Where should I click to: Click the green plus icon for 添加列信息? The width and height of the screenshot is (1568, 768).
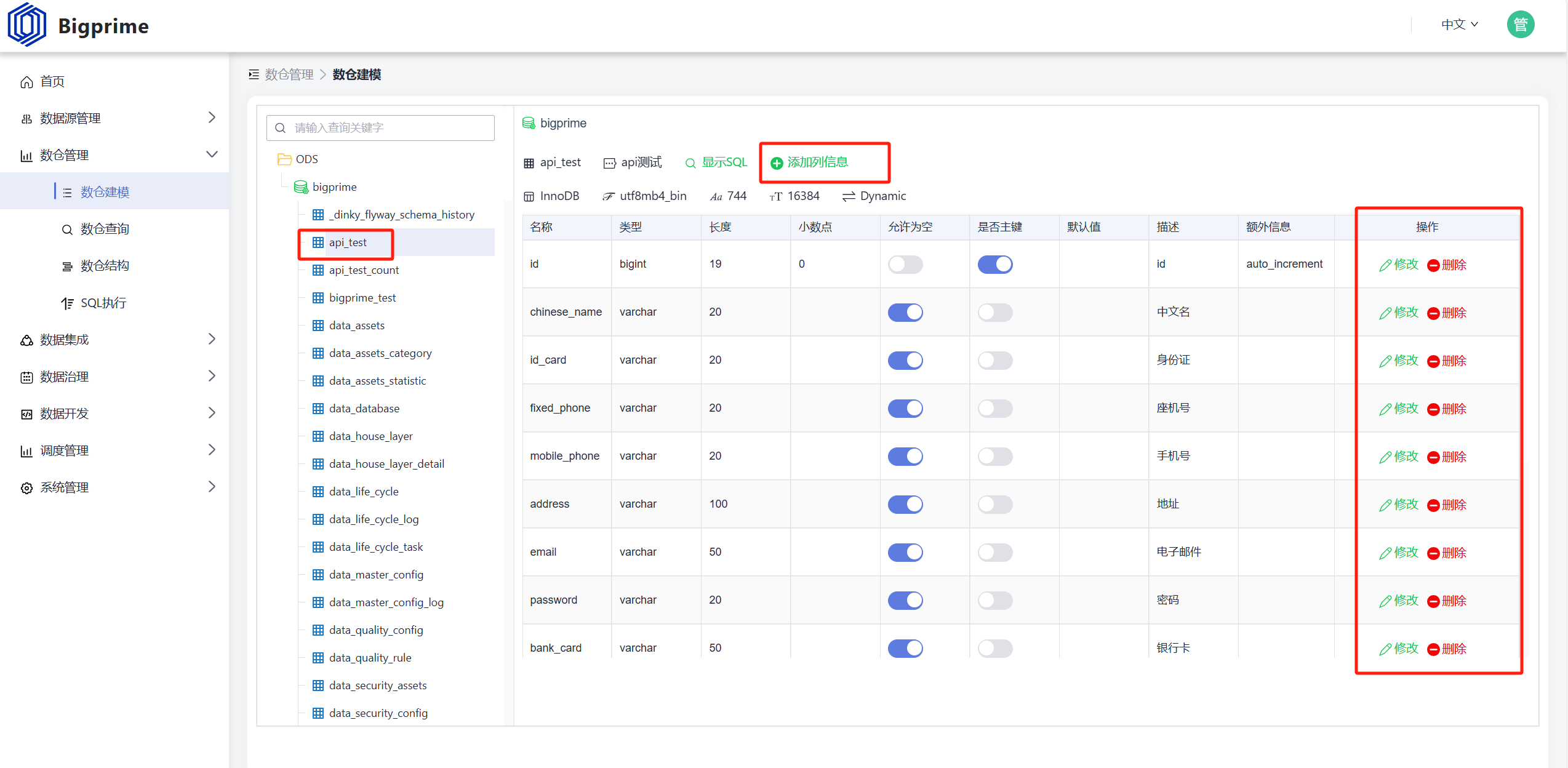[777, 163]
